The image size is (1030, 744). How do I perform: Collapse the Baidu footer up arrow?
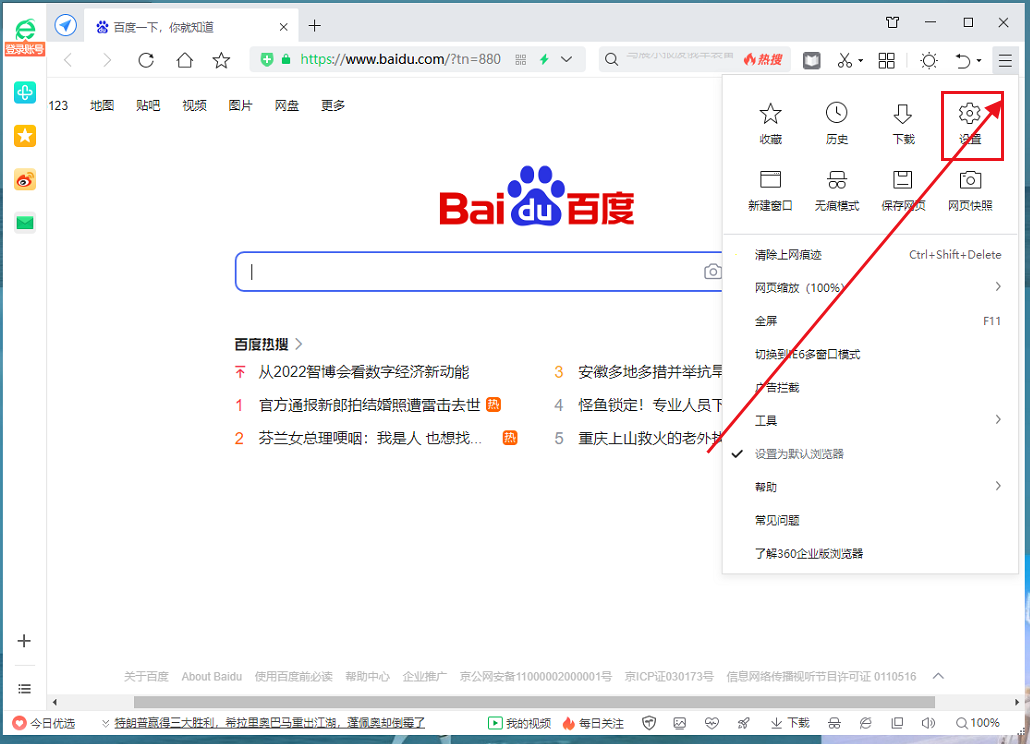coord(938,676)
